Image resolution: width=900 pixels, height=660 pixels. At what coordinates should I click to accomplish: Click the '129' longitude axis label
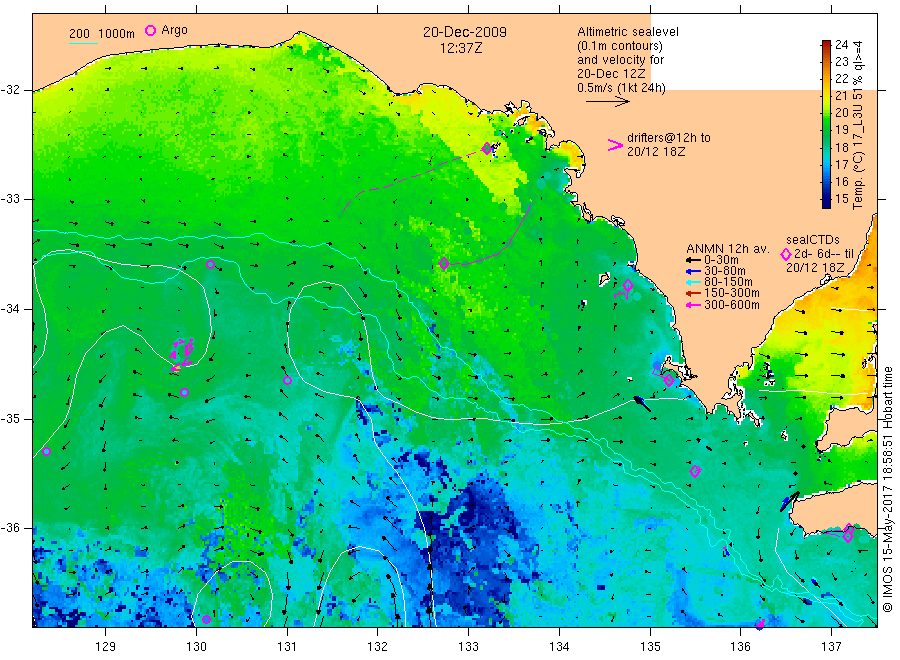pyautogui.click(x=106, y=647)
